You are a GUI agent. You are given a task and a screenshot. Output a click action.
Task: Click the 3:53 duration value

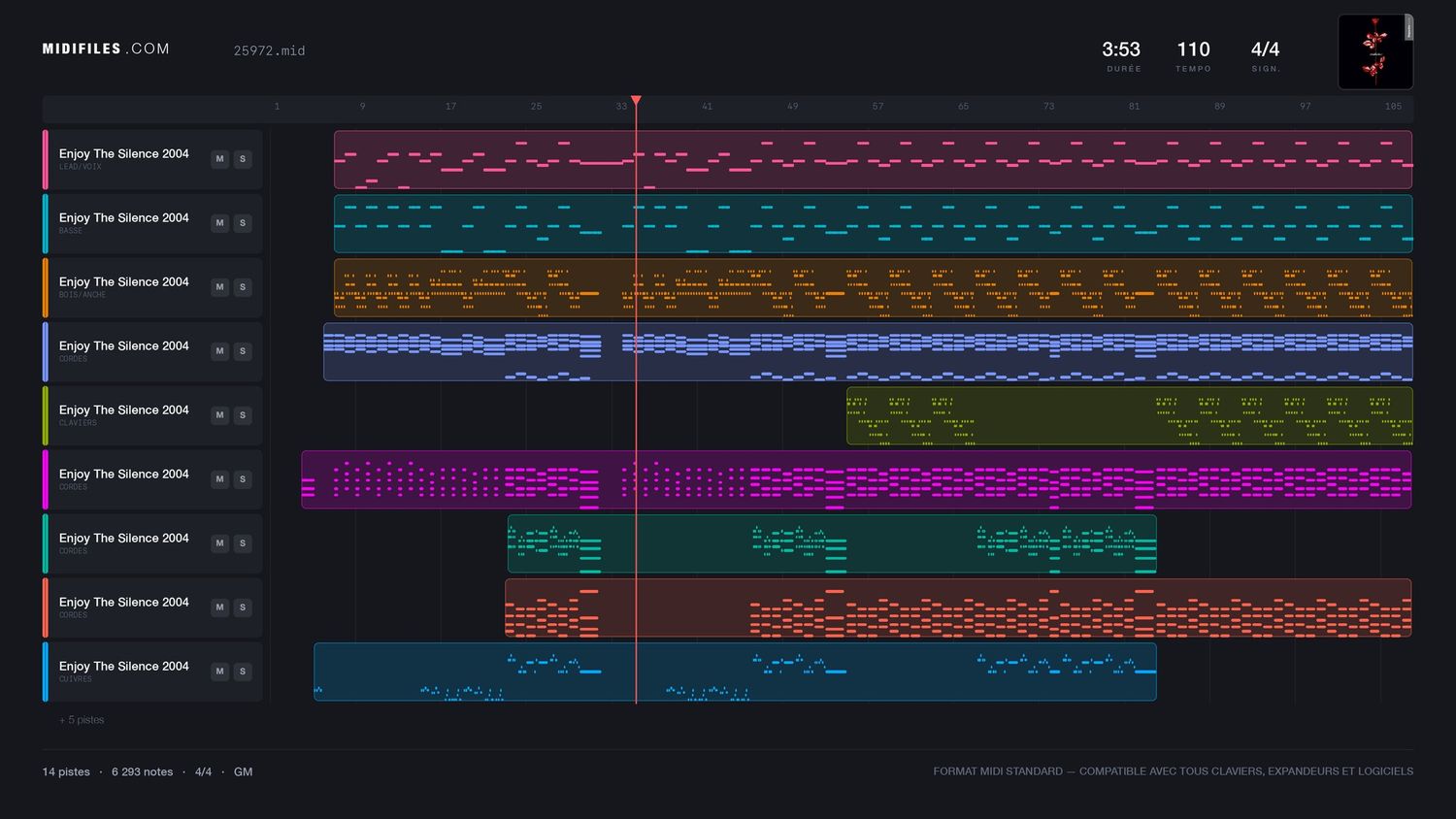tap(1121, 49)
